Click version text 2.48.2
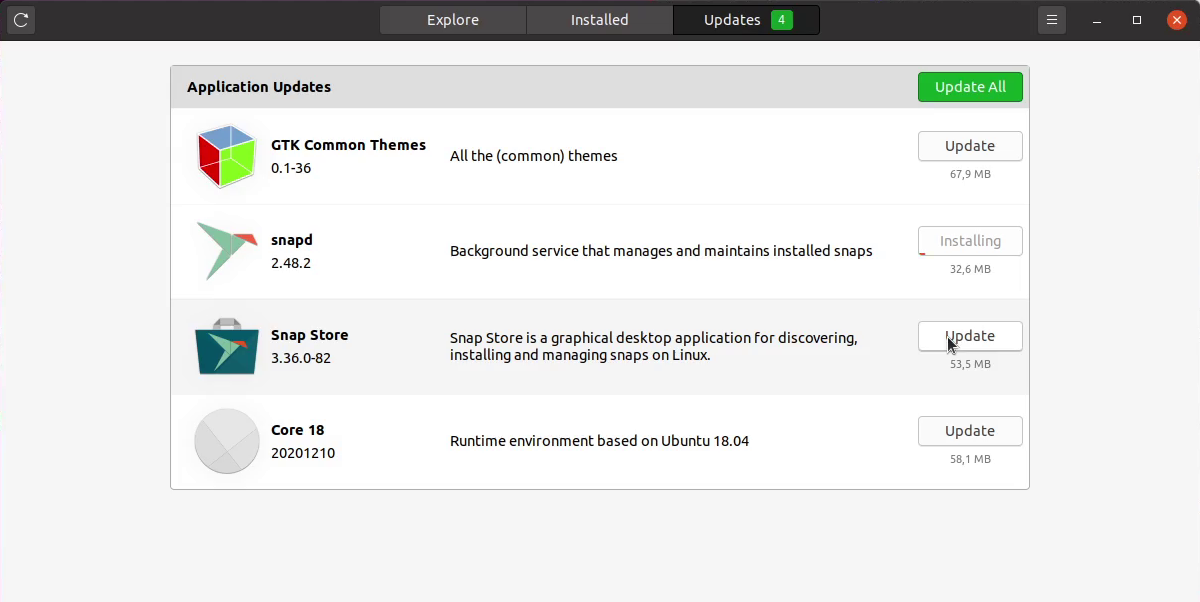This screenshot has height=602, width=1200. click(x=291, y=263)
